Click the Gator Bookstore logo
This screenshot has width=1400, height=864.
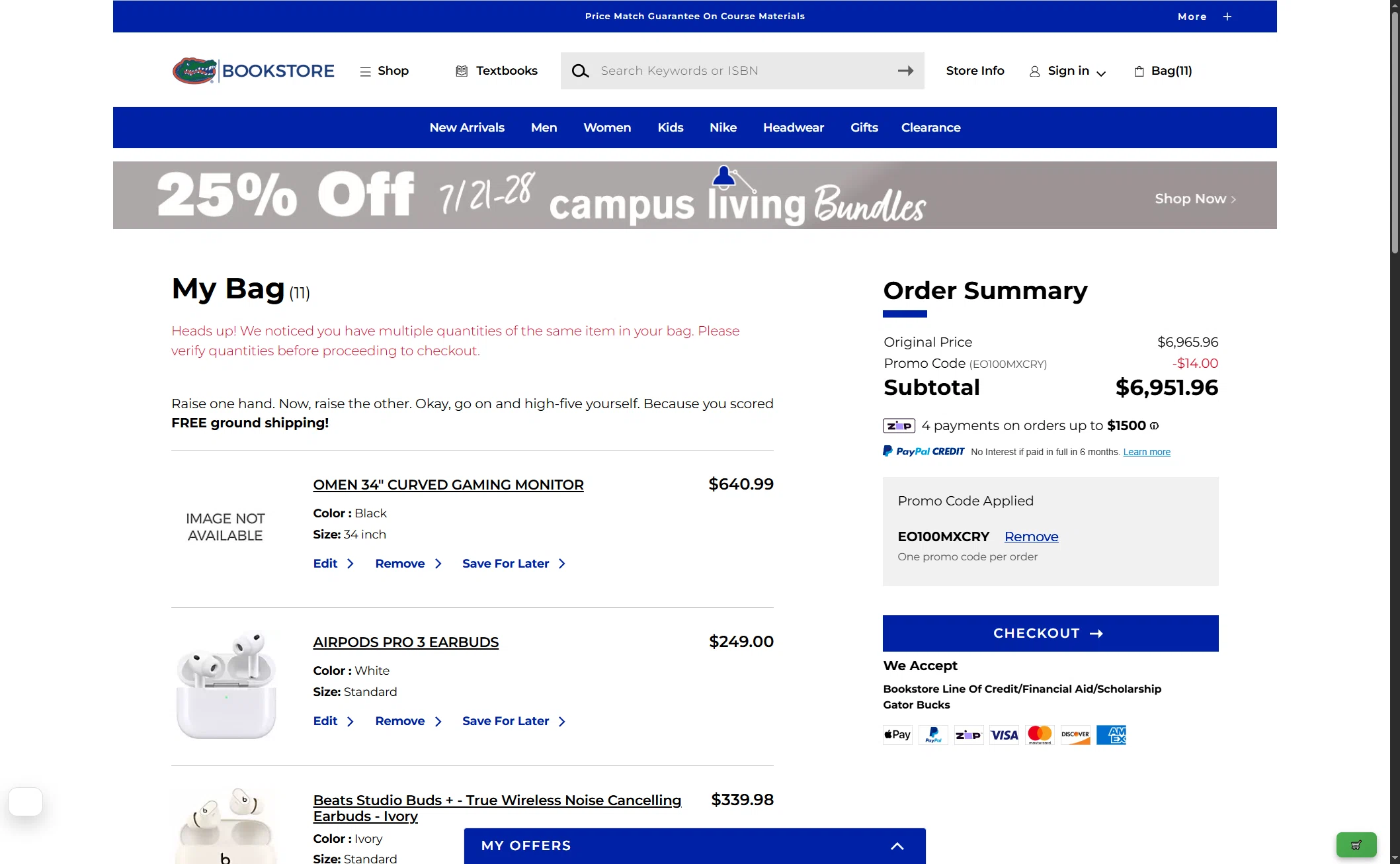(x=253, y=71)
